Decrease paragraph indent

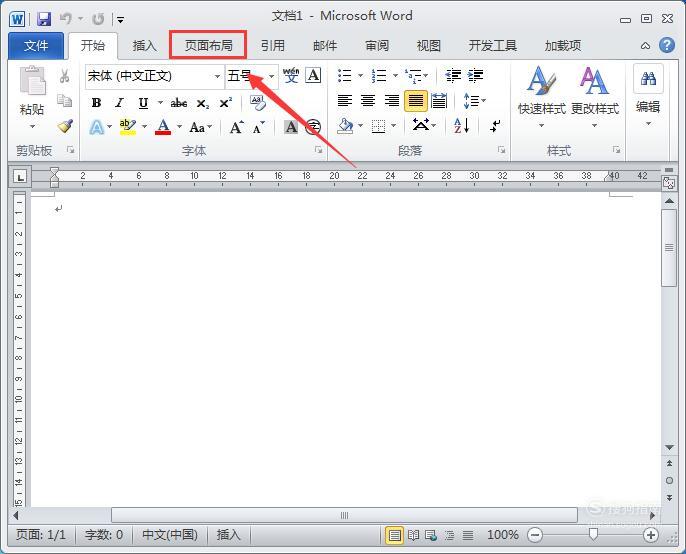pyautogui.click(x=453, y=75)
